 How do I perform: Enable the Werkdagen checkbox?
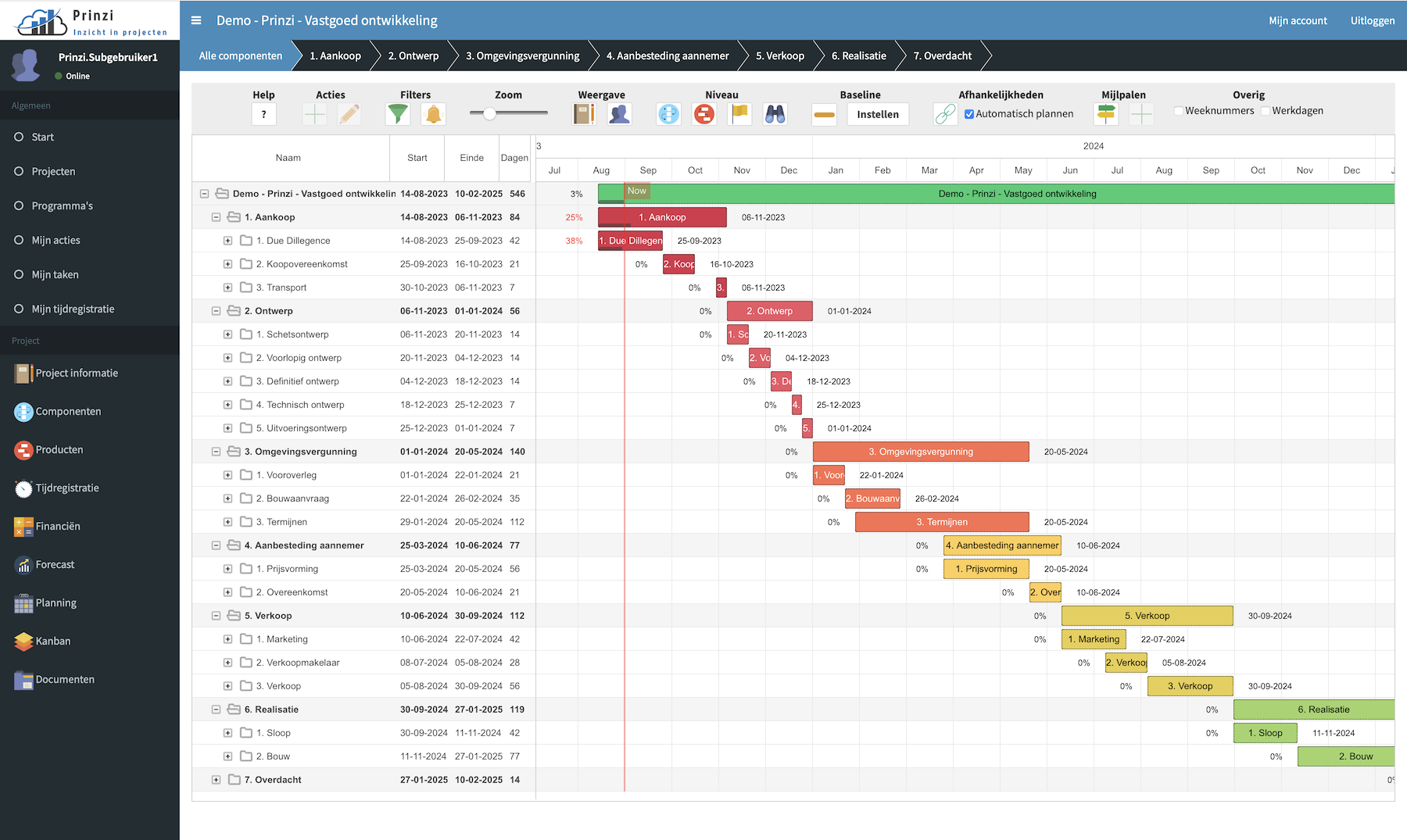tap(1266, 111)
